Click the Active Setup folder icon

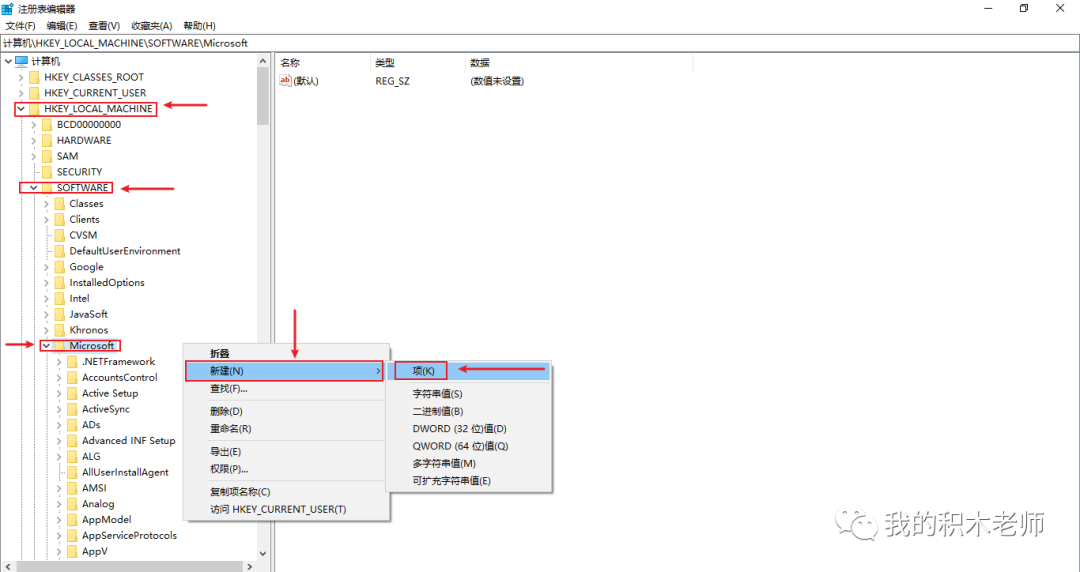coord(72,394)
